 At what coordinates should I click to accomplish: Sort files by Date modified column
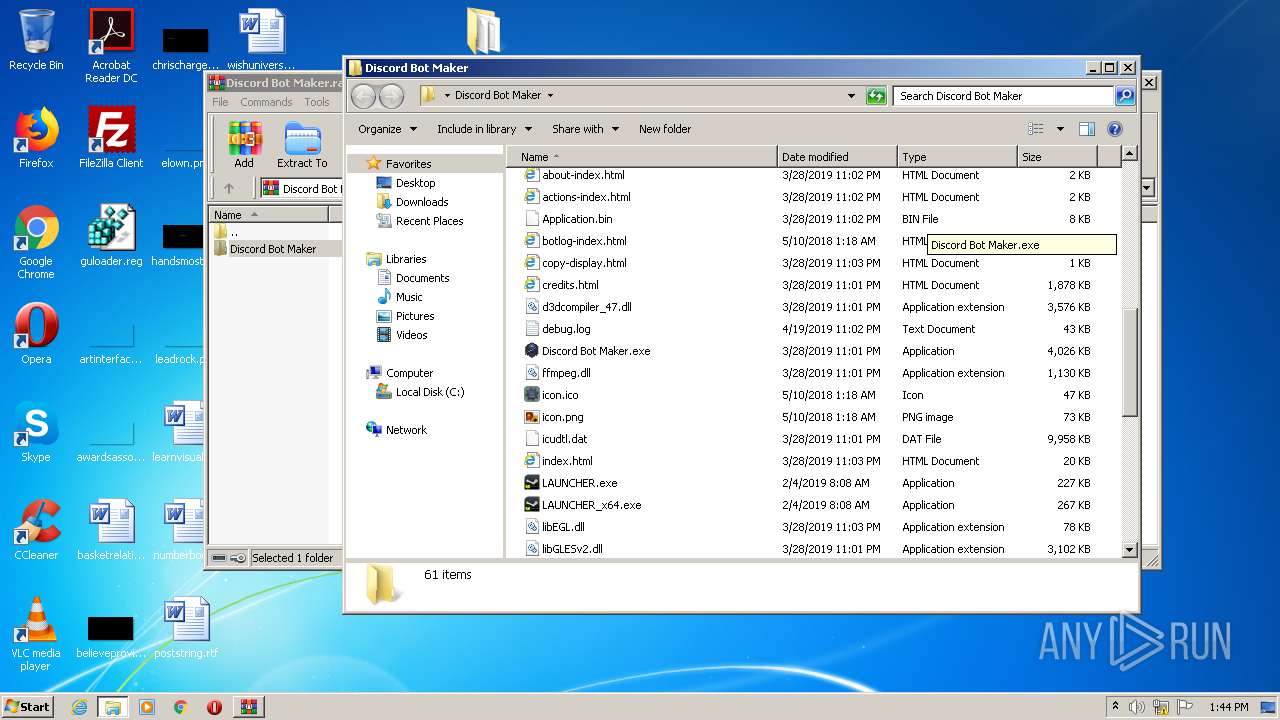(x=837, y=157)
